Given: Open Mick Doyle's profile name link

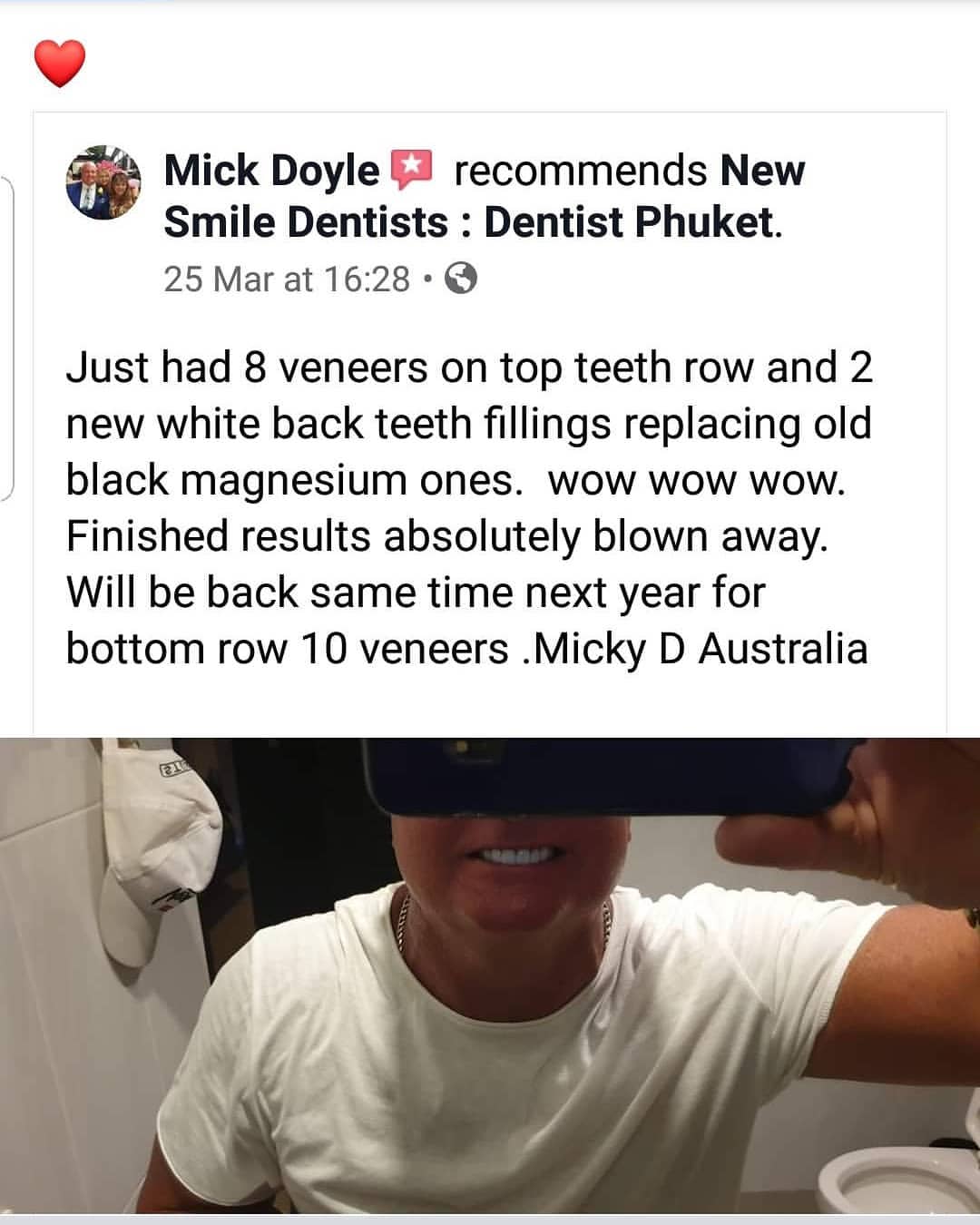Looking at the screenshot, I should click(272, 171).
